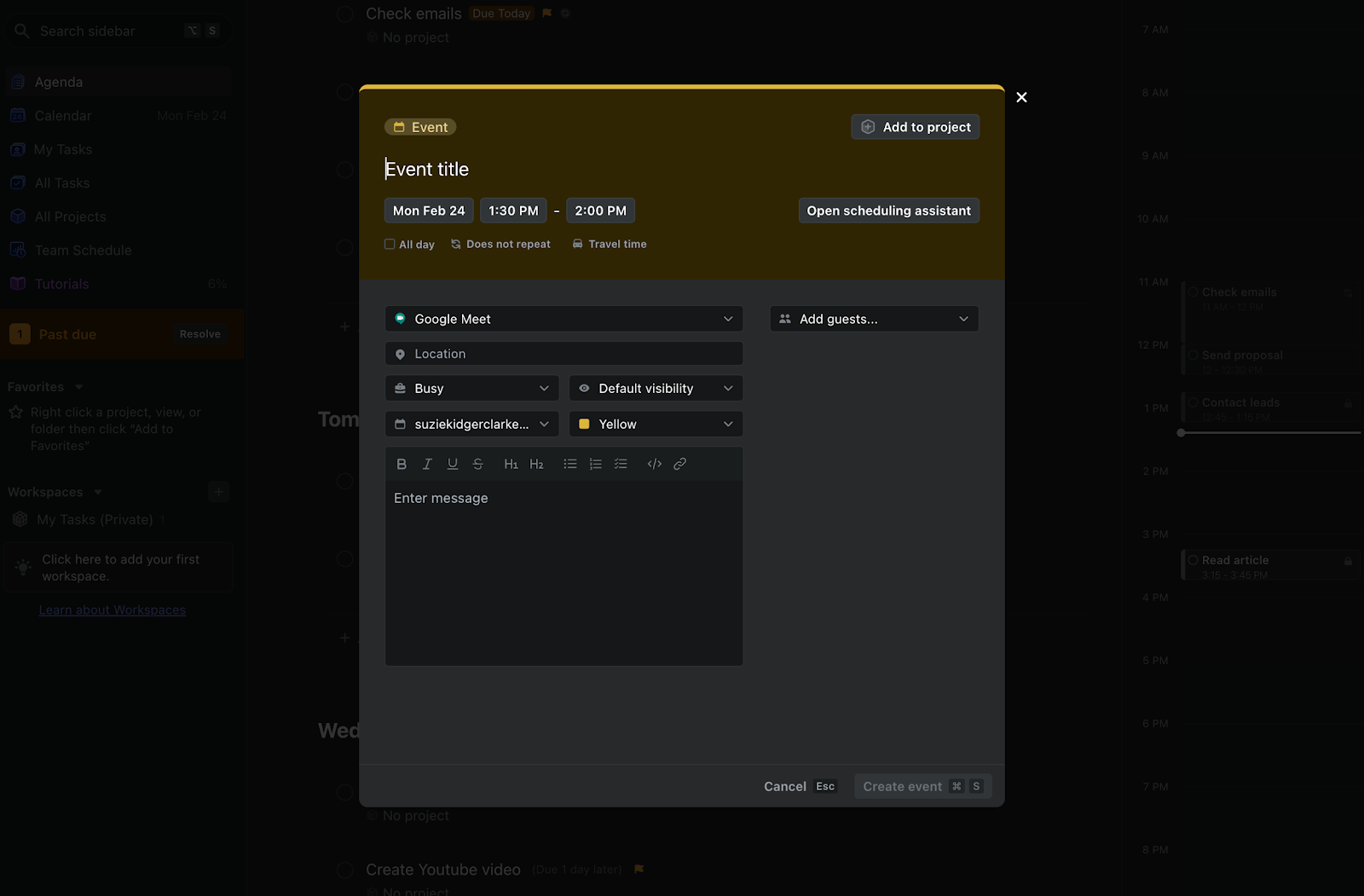
Task: Apply underline formatting in message toolbar
Action: pyautogui.click(x=453, y=464)
